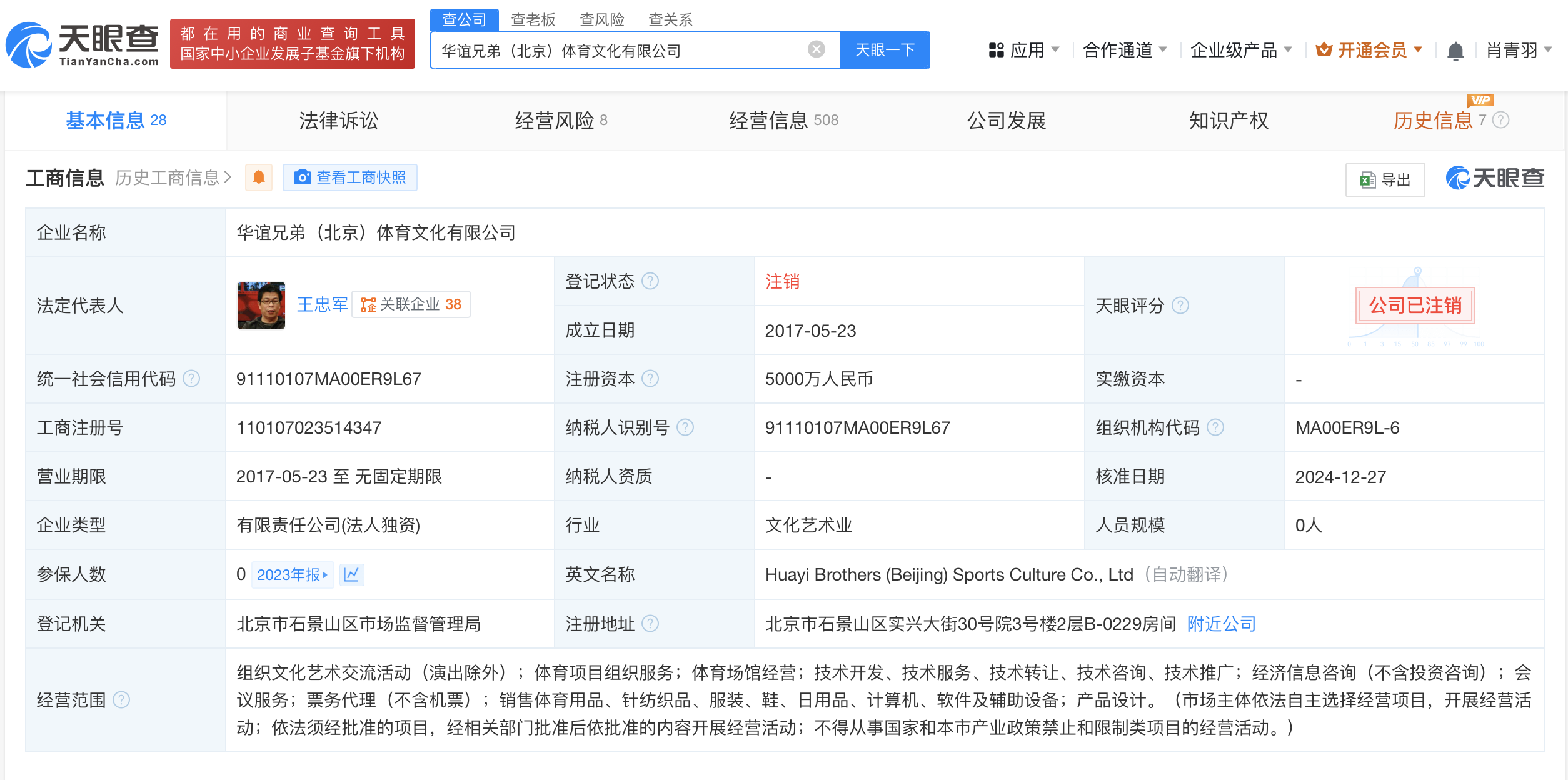1568x780 pixels.
Task: Switch to 查风险 search tab
Action: pos(601,19)
